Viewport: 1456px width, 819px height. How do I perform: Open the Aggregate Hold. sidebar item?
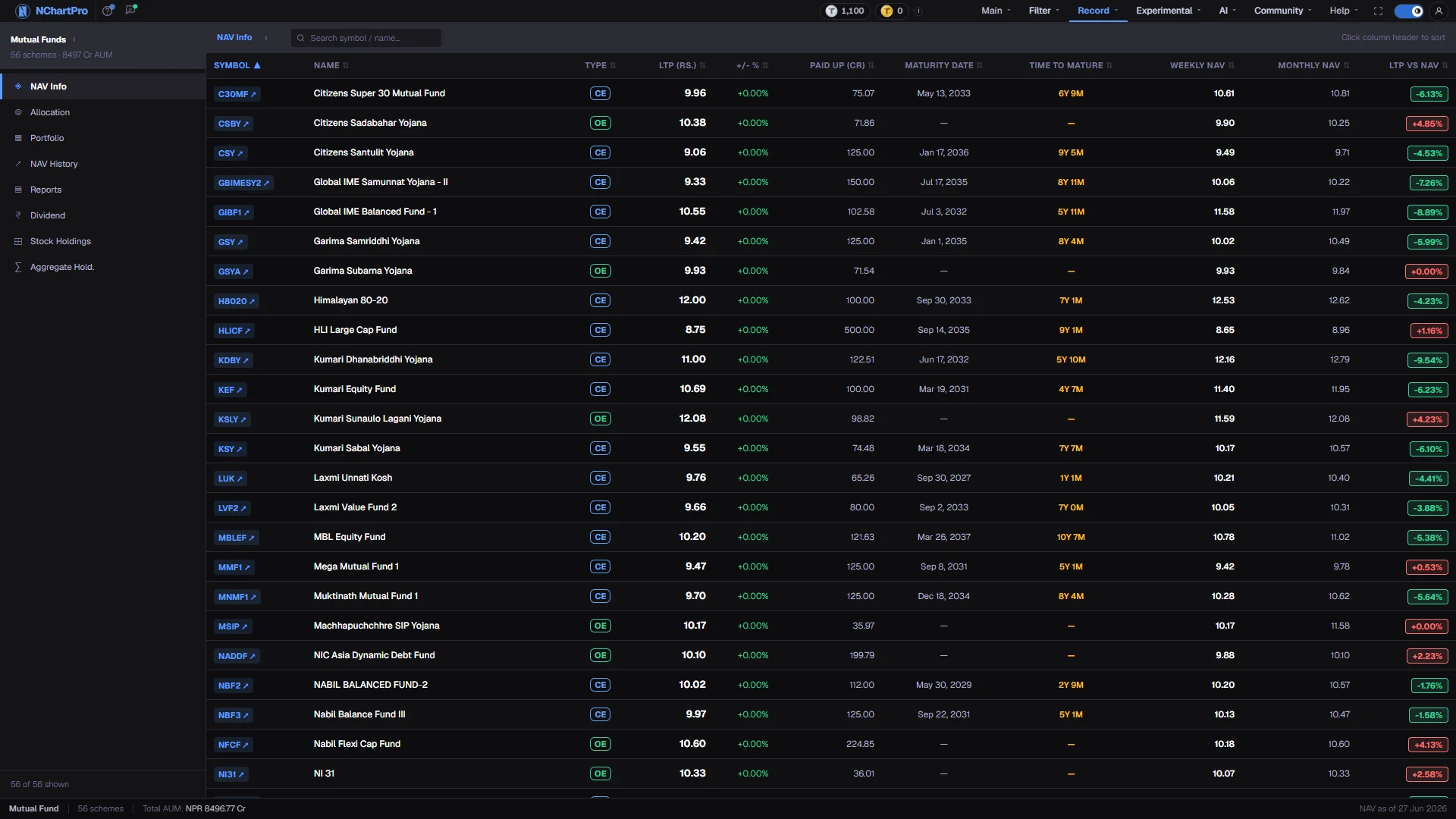point(103,267)
